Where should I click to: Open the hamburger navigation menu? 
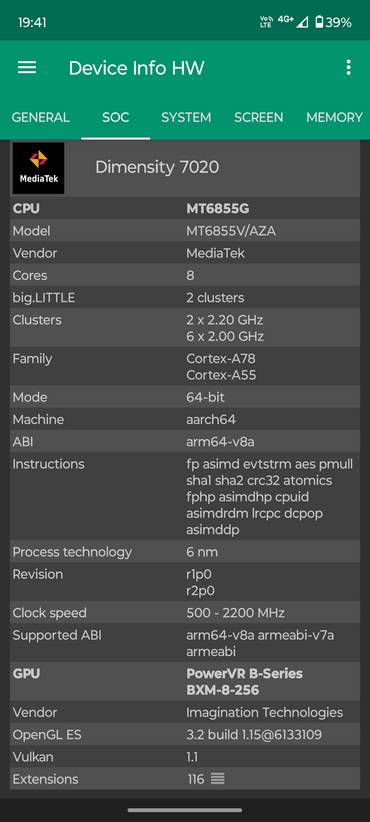[27, 68]
